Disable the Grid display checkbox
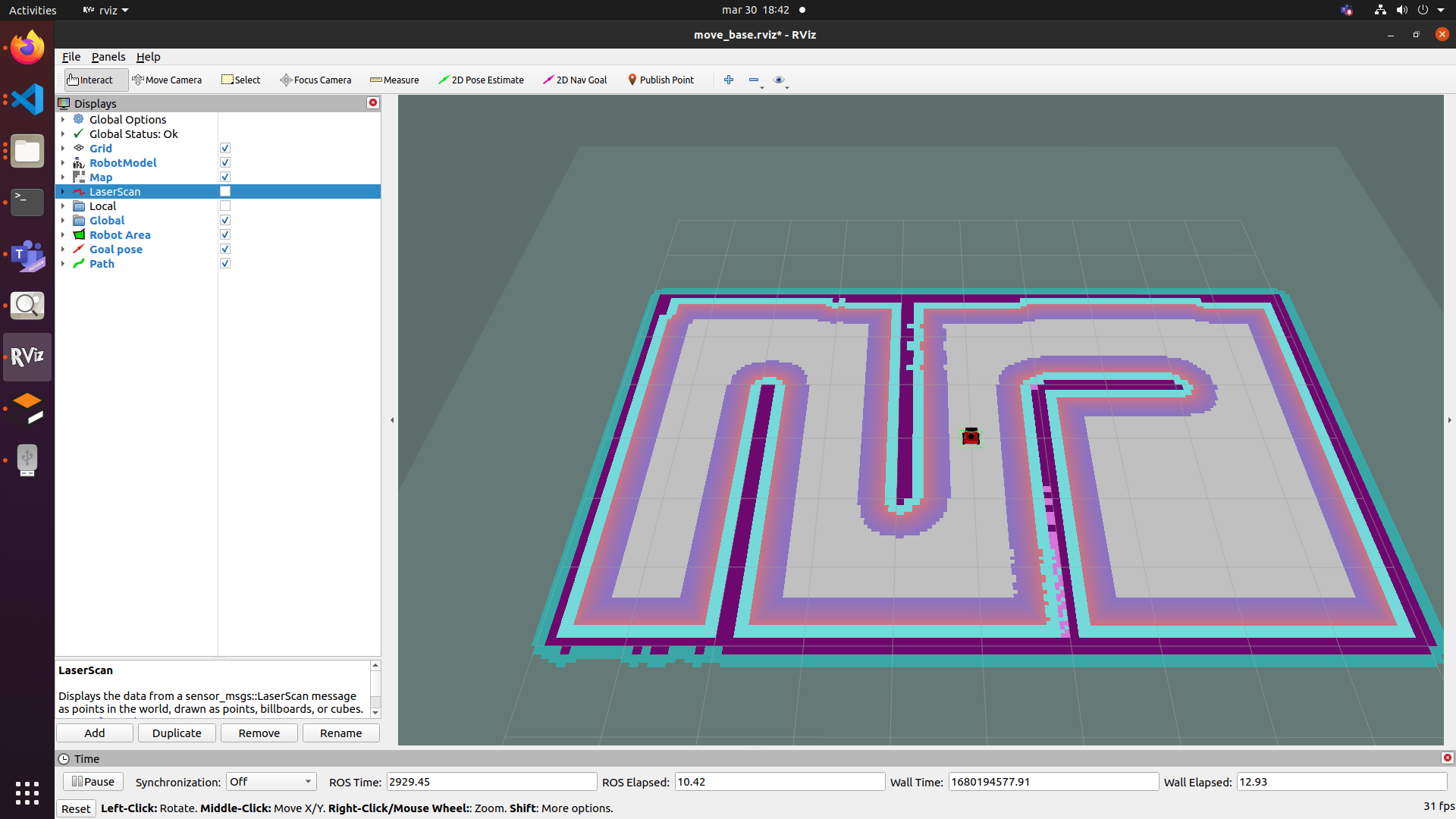Viewport: 1456px width, 819px height. (x=225, y=149)
